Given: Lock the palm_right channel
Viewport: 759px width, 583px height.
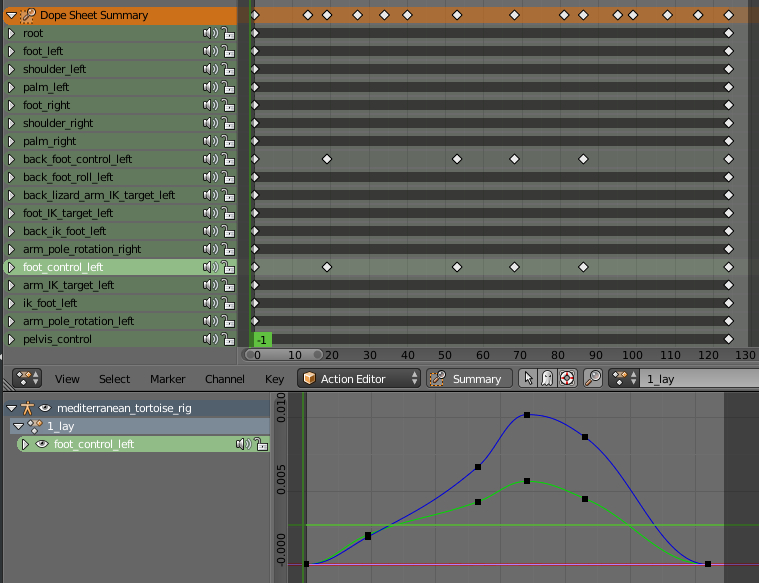Looking at the screenshot, I should [228, 141].
